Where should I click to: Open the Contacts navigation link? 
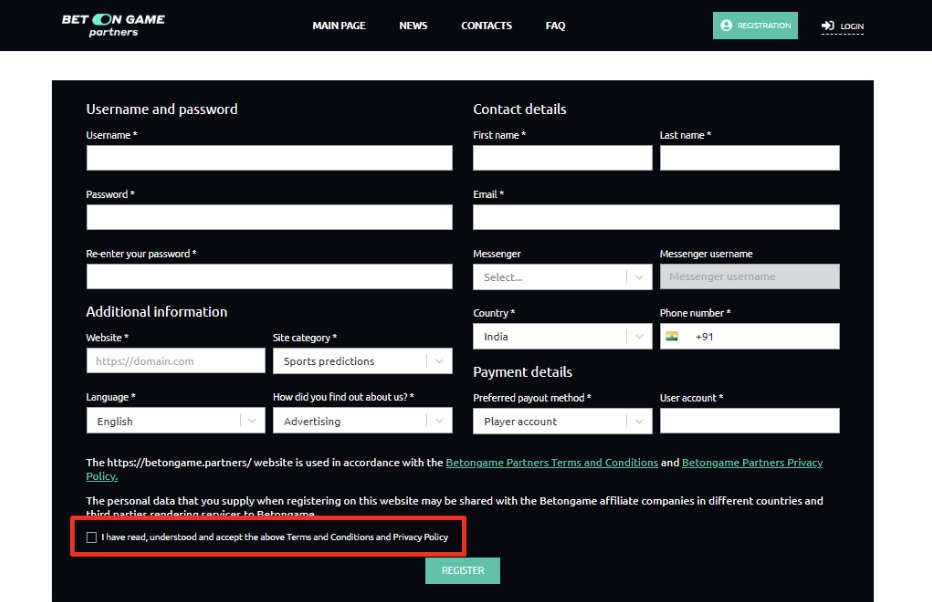[x=486, y=26]
